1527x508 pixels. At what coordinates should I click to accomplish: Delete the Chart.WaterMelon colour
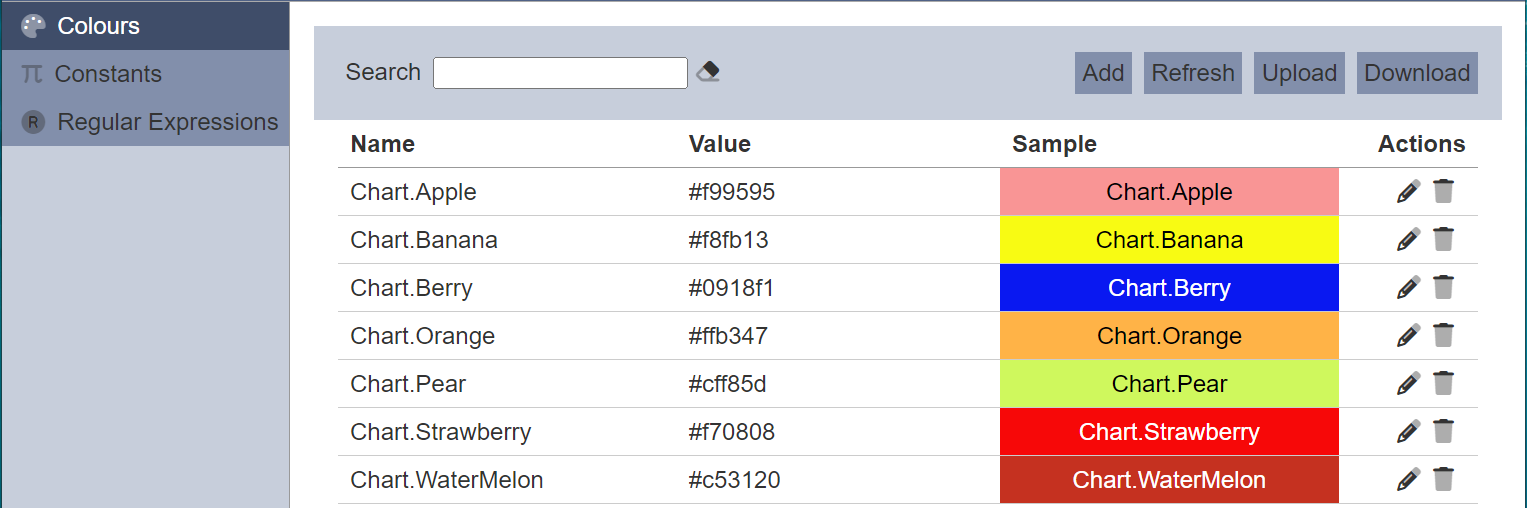point(1443,480)
